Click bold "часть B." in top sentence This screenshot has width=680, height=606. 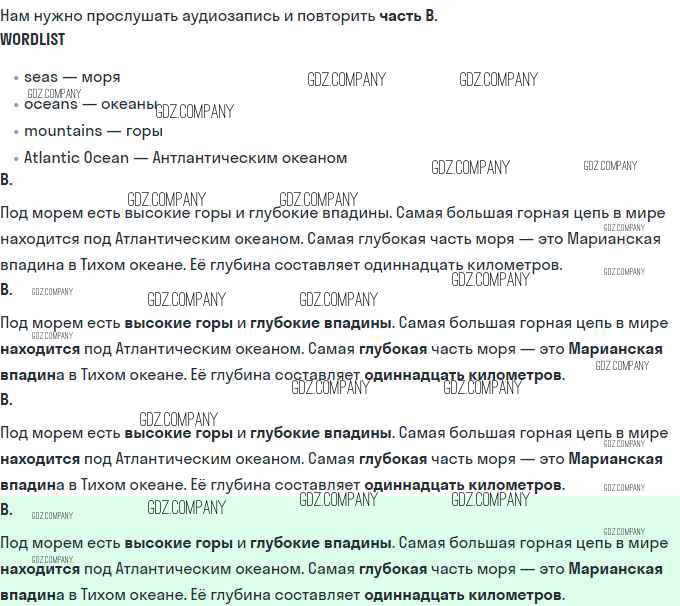pyautogui.click(x=408, y=17)
